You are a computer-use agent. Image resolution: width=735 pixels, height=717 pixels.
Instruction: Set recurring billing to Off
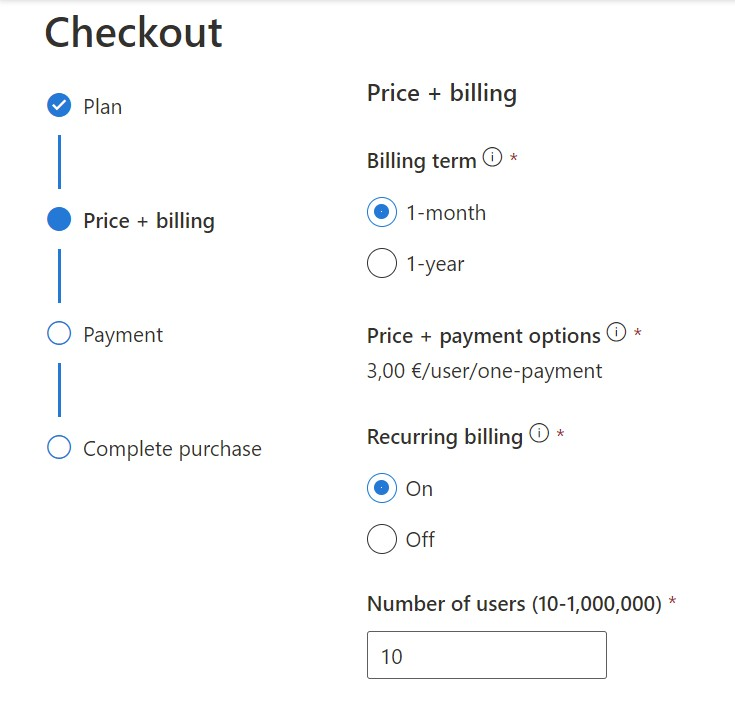tap(382, 539)
